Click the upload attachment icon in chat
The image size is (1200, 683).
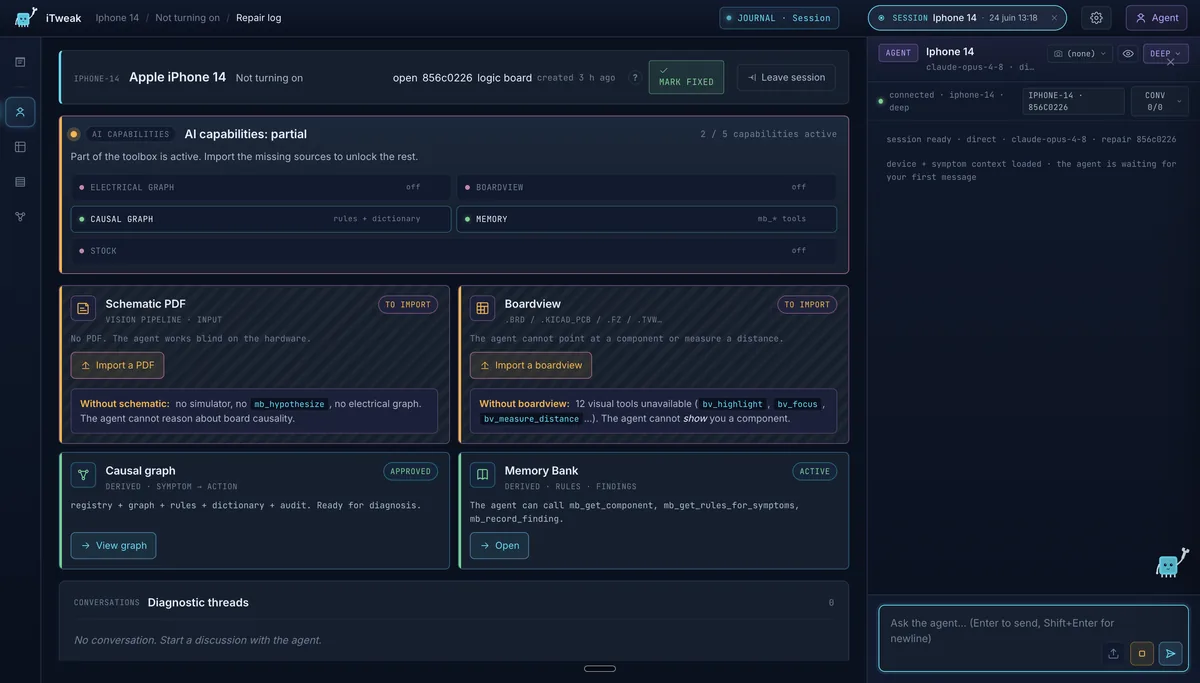1113,653
